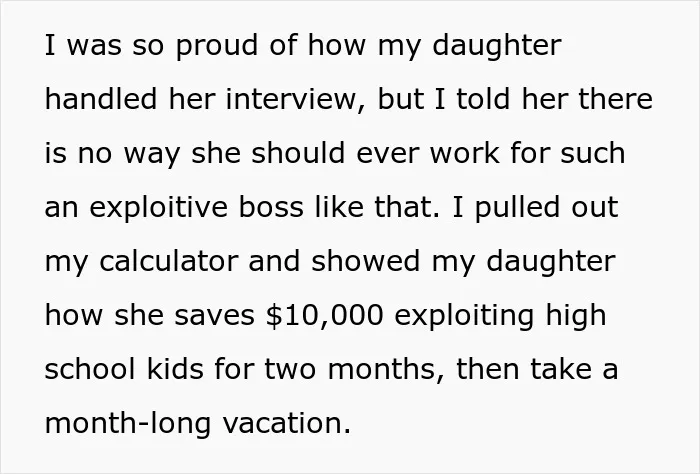
Task: Click the word "calculator"
Action: pos(168,261)
